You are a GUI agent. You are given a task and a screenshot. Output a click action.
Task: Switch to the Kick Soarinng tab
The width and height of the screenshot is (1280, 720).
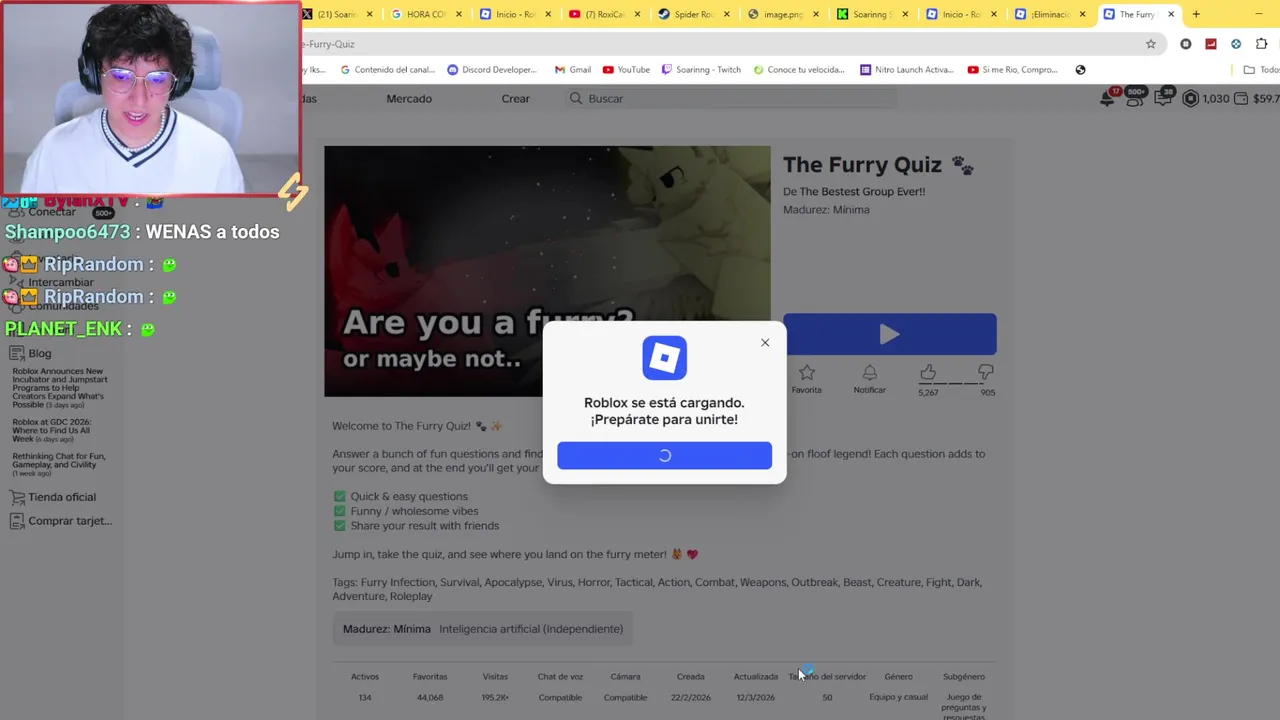click(871, 14)
